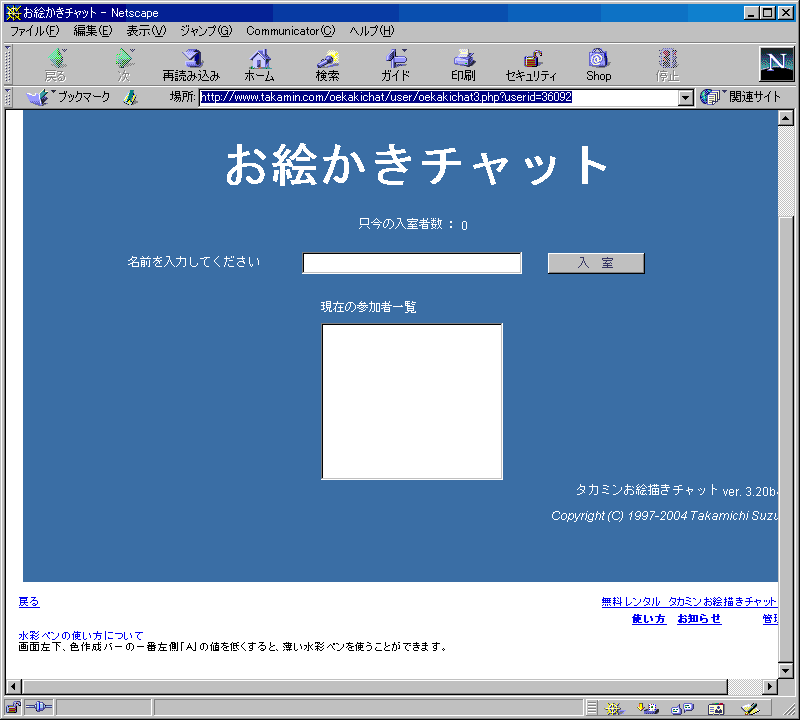800x720 pixels.
Task: Click the 現在の参加者一覧 label
Action: [x=368, y=307]
